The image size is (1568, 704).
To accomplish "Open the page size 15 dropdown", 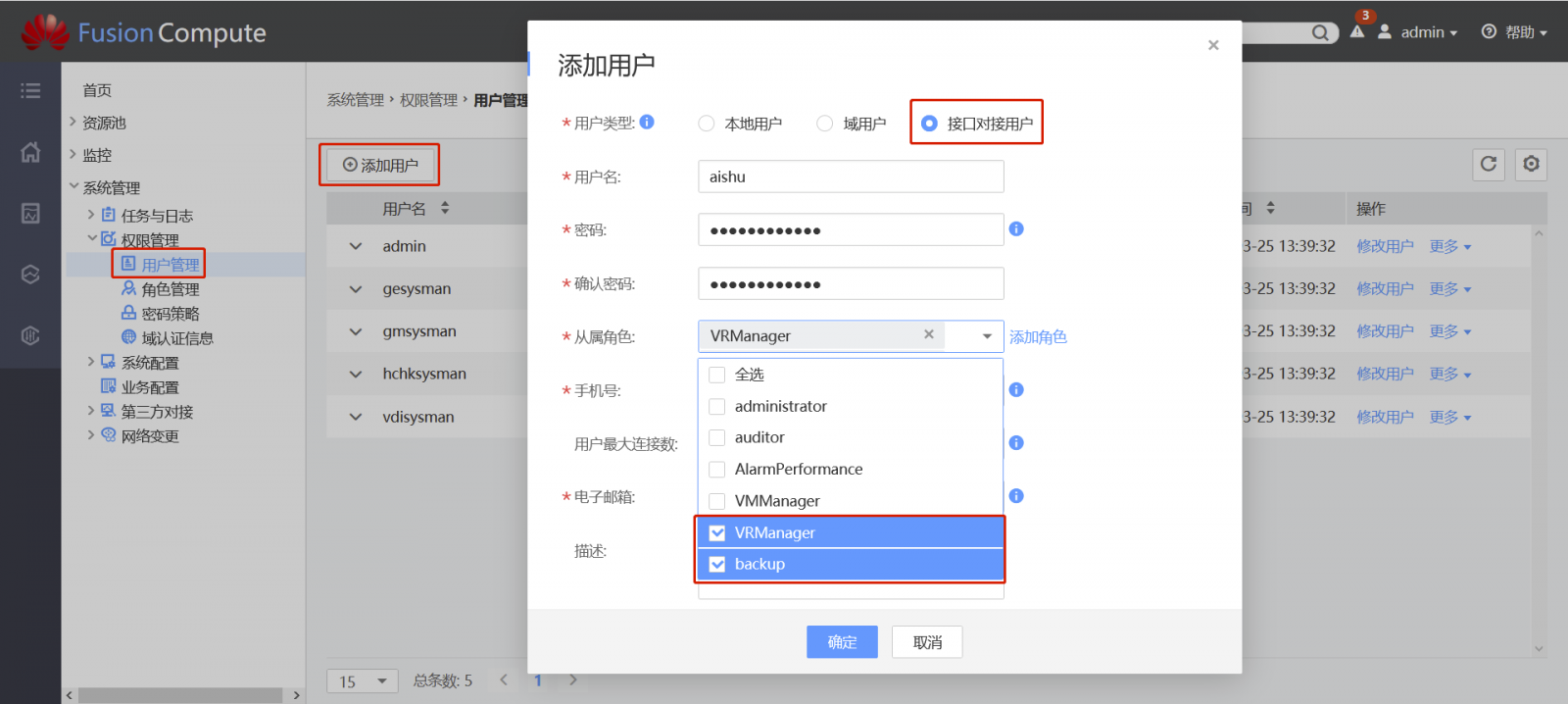I will [363, 680].
